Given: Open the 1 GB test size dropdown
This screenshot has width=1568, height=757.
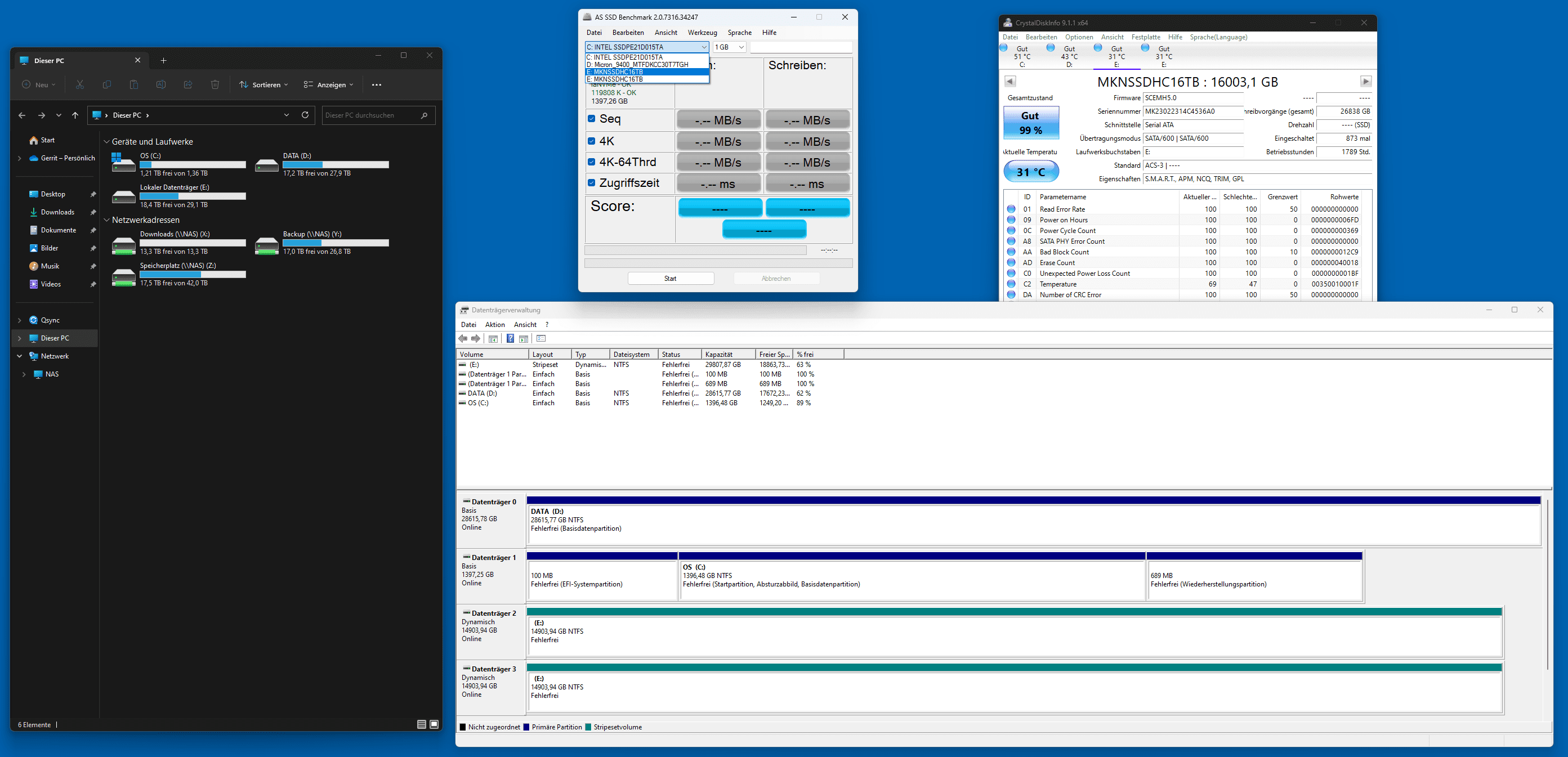Looking at the screenshot, I should click(729, 47).
